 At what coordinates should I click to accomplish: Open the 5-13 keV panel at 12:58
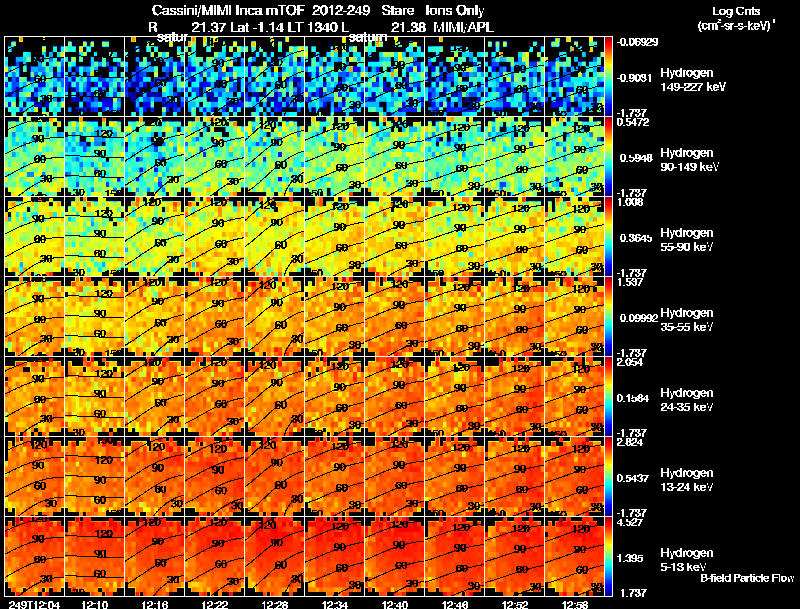click(575, 556)
